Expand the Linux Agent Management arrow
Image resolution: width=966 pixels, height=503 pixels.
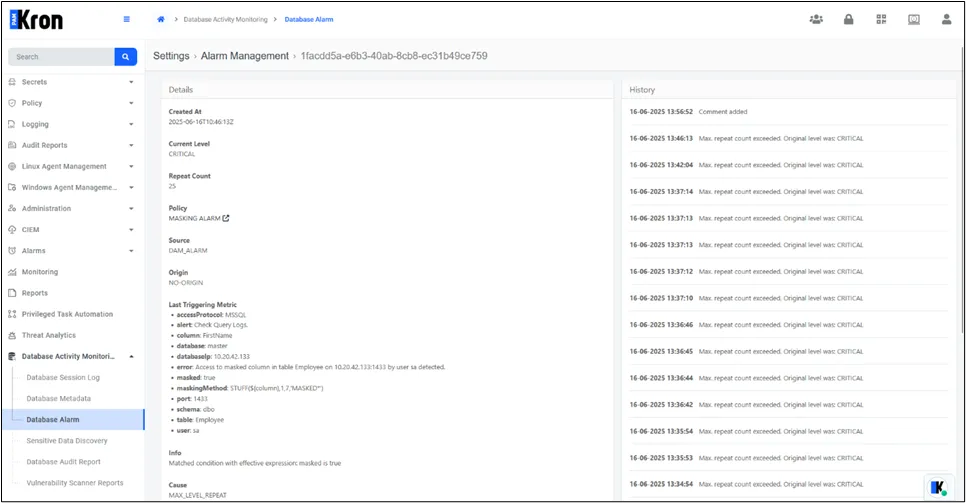pyautogui.click(x=131, y=166)
